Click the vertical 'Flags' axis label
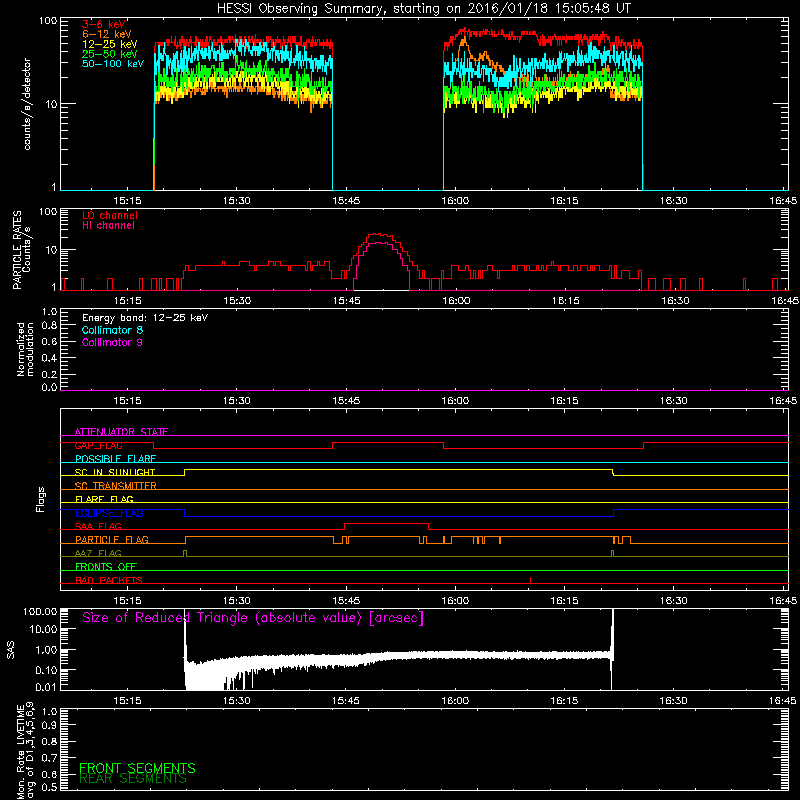 41,499
